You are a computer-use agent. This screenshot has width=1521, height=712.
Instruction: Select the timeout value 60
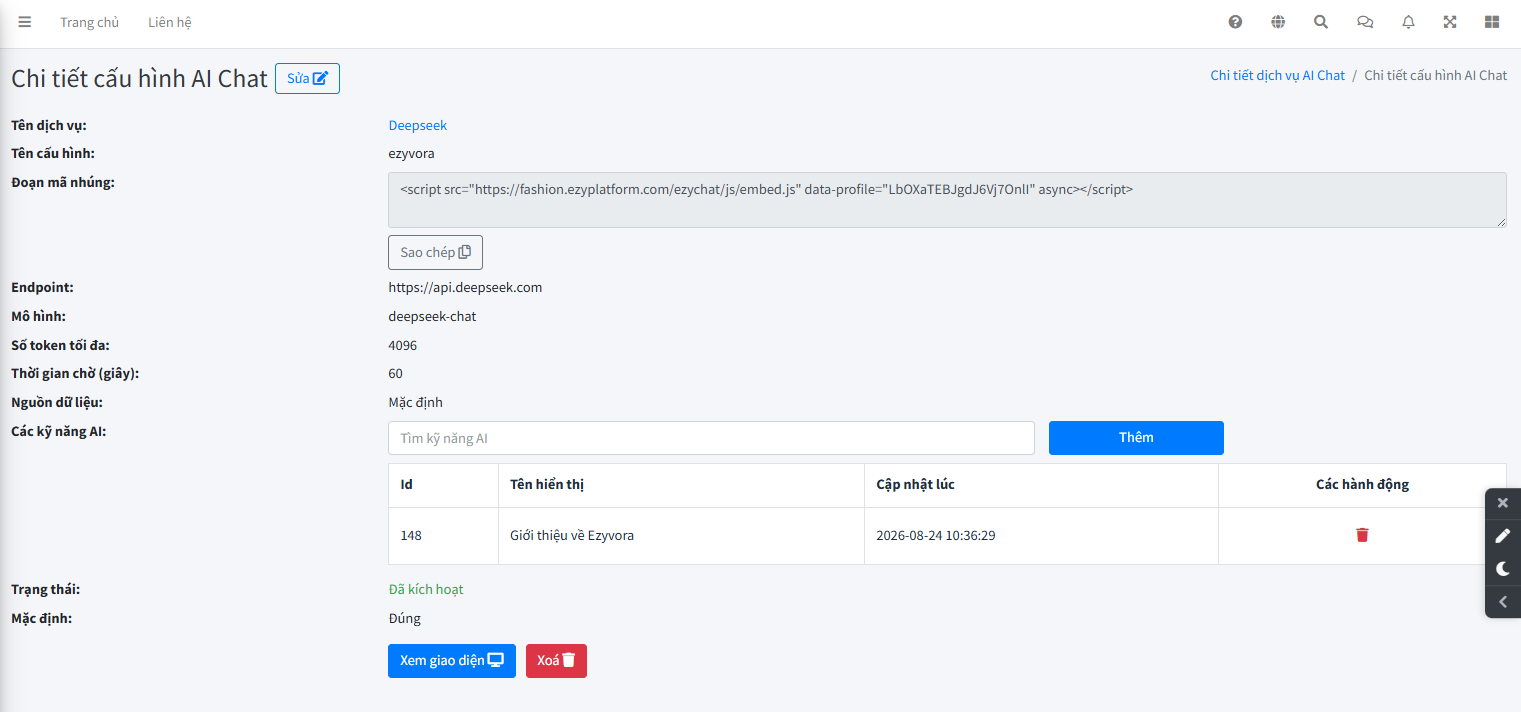395,373
